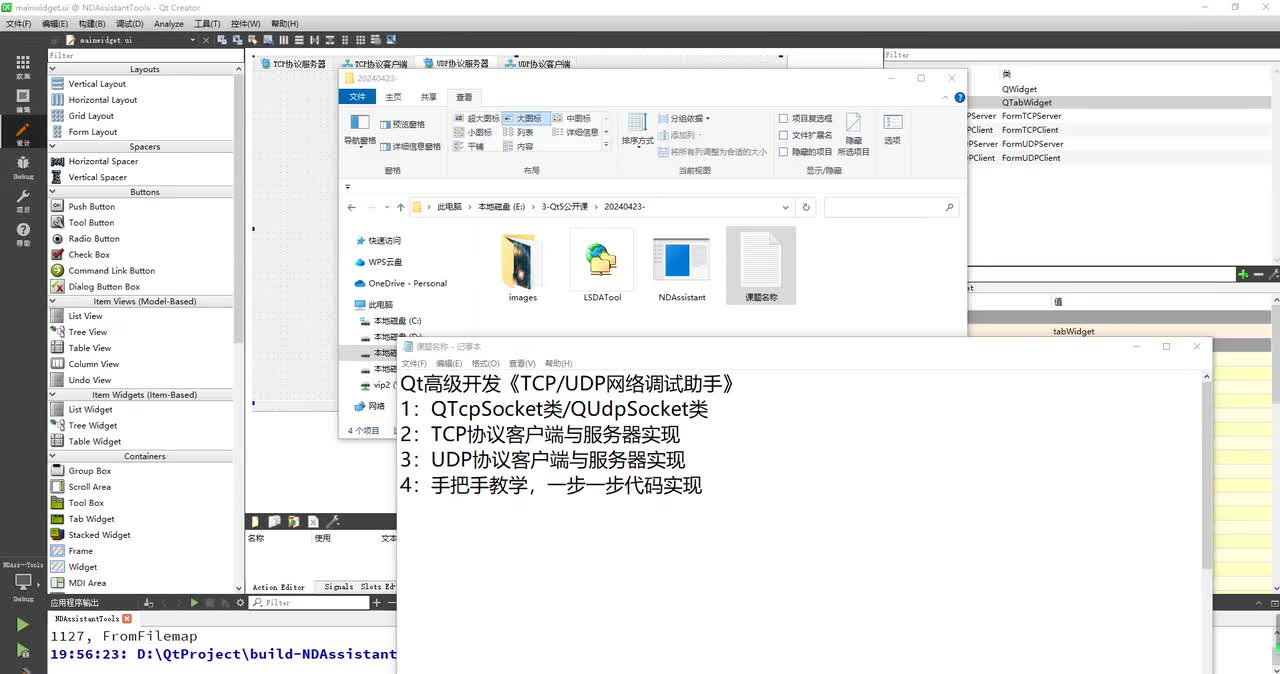The image size is (1280, 674).
Task: Select the Design mode icon
Action: (x=22, y=133)
